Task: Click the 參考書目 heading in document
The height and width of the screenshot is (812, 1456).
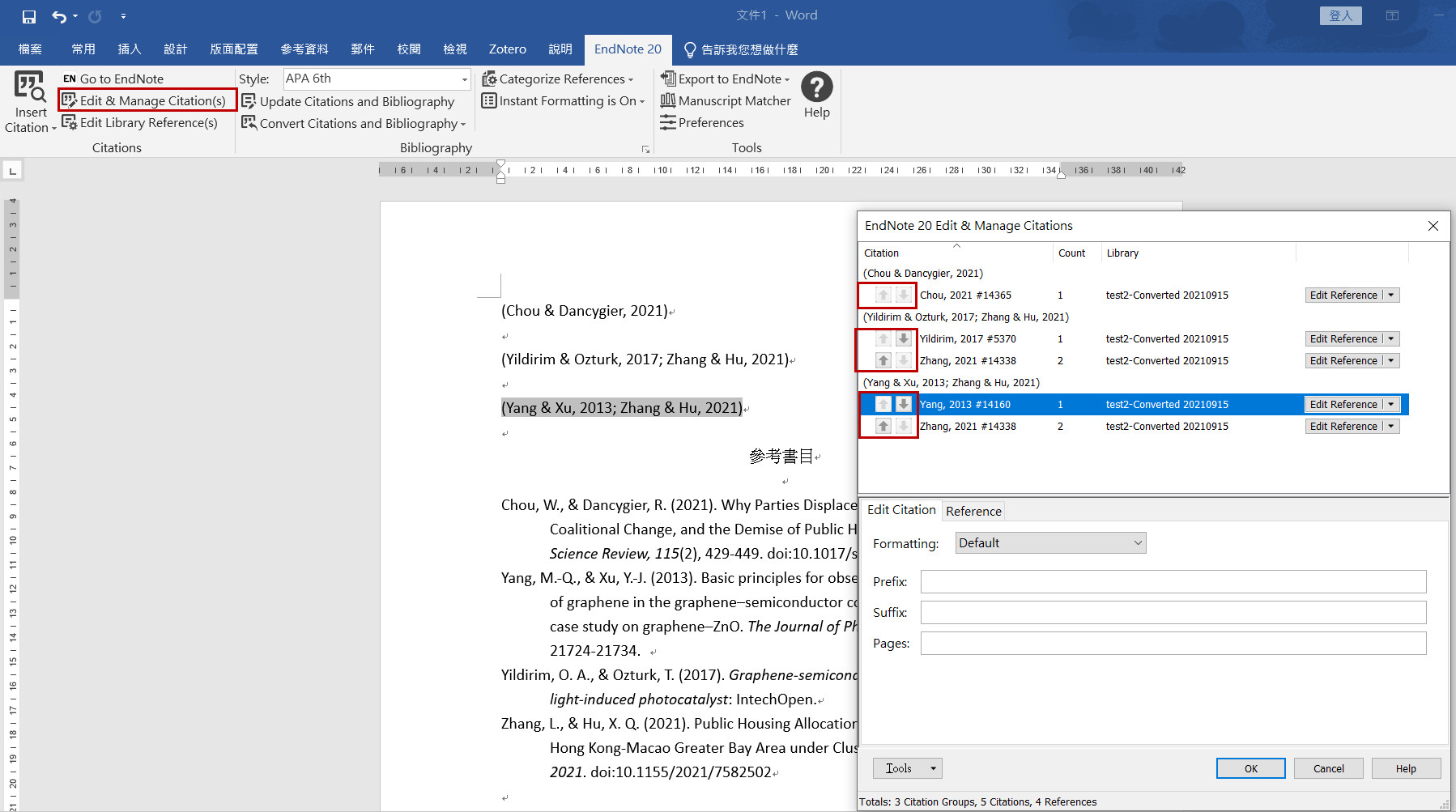Action: [781, 456]
